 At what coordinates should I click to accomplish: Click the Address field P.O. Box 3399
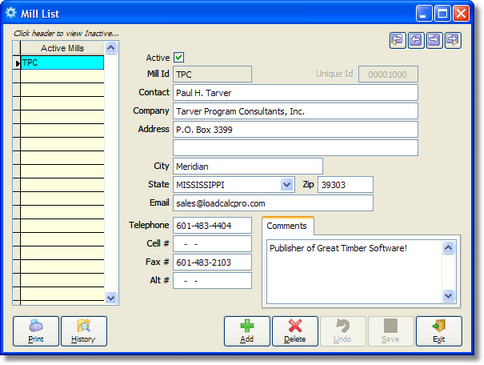295,129
